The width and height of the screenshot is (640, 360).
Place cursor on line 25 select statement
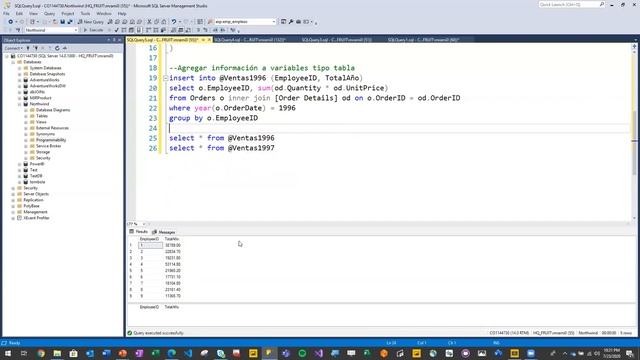pyautogui.click(x=222, y=138)
